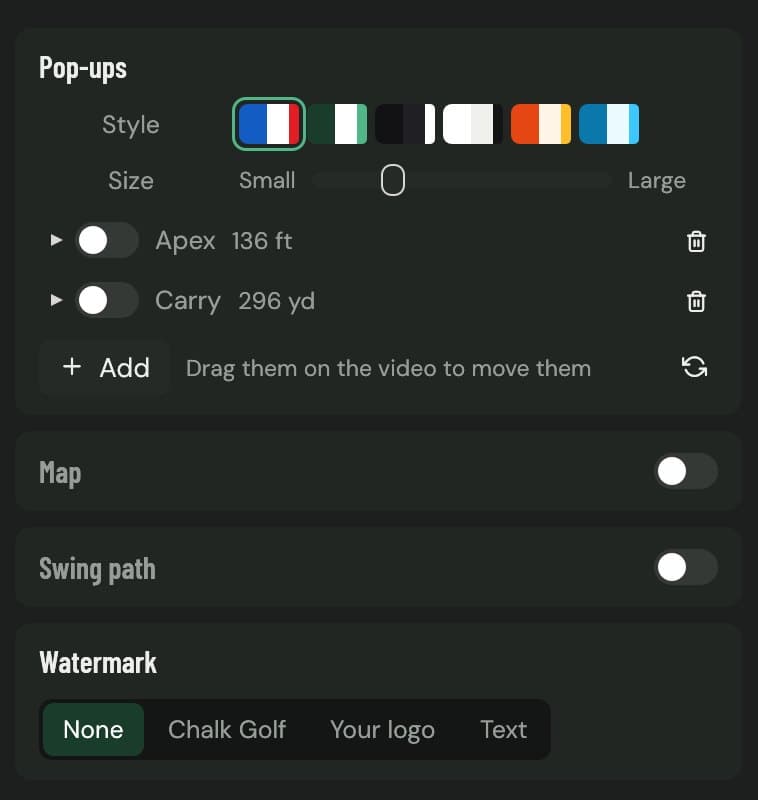Screen dimensions: 758x800
Task: Click the Large size label
Action: (x=656, y=181)
